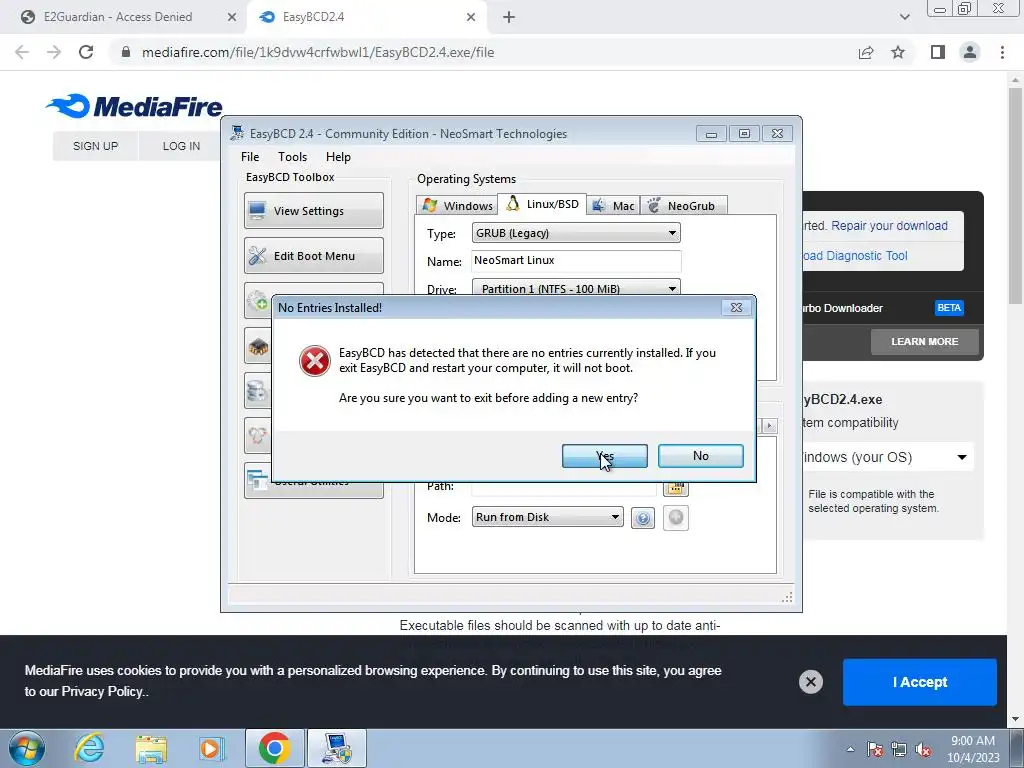Image resolution: width=1024 pixels, height=768 pixels.
Task: Click the NeoSmart Linux name field
Action: (x=576, y=261)
